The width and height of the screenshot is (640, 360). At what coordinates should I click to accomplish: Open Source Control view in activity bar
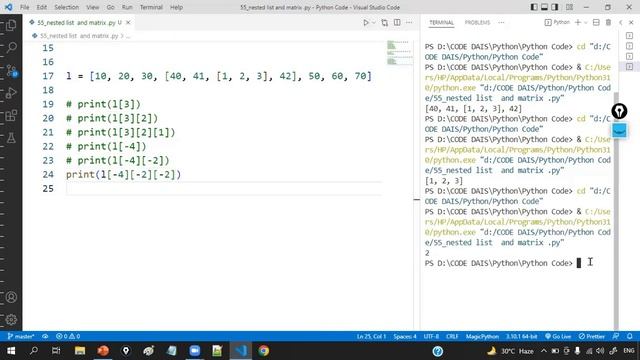(11, 70)
